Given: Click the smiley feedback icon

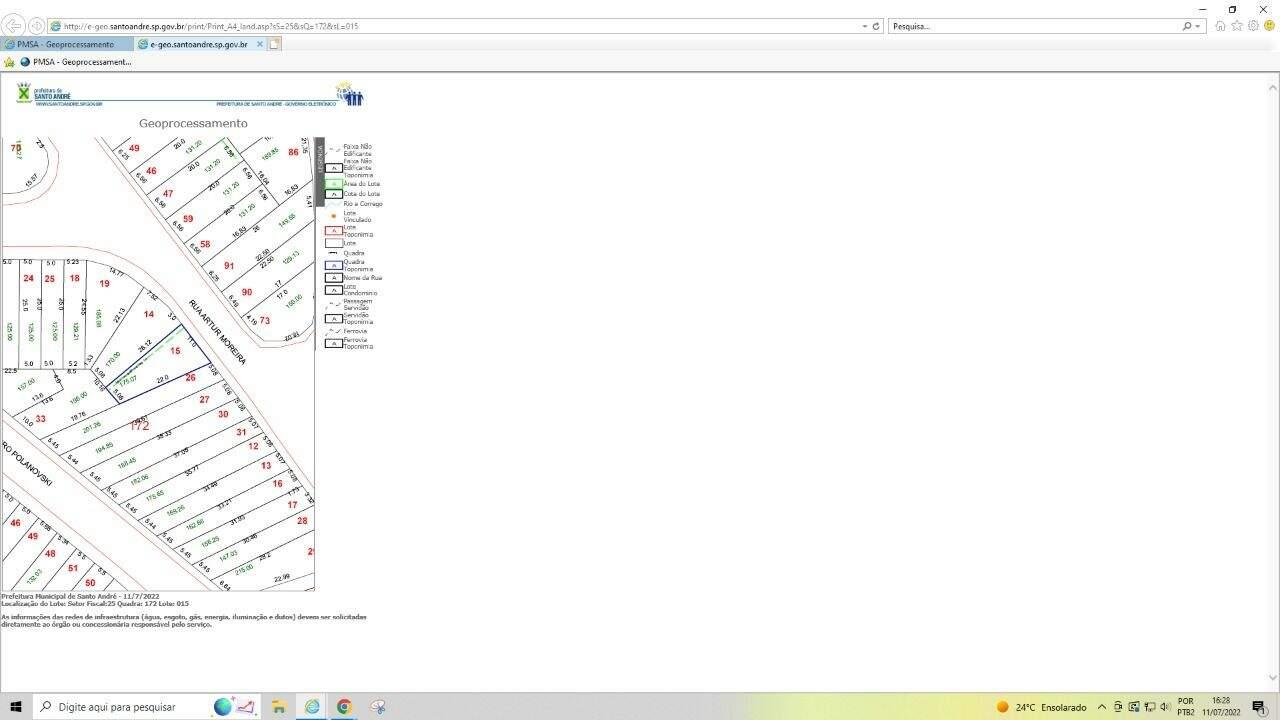Looking at the screenshot, I should 1269,26.
